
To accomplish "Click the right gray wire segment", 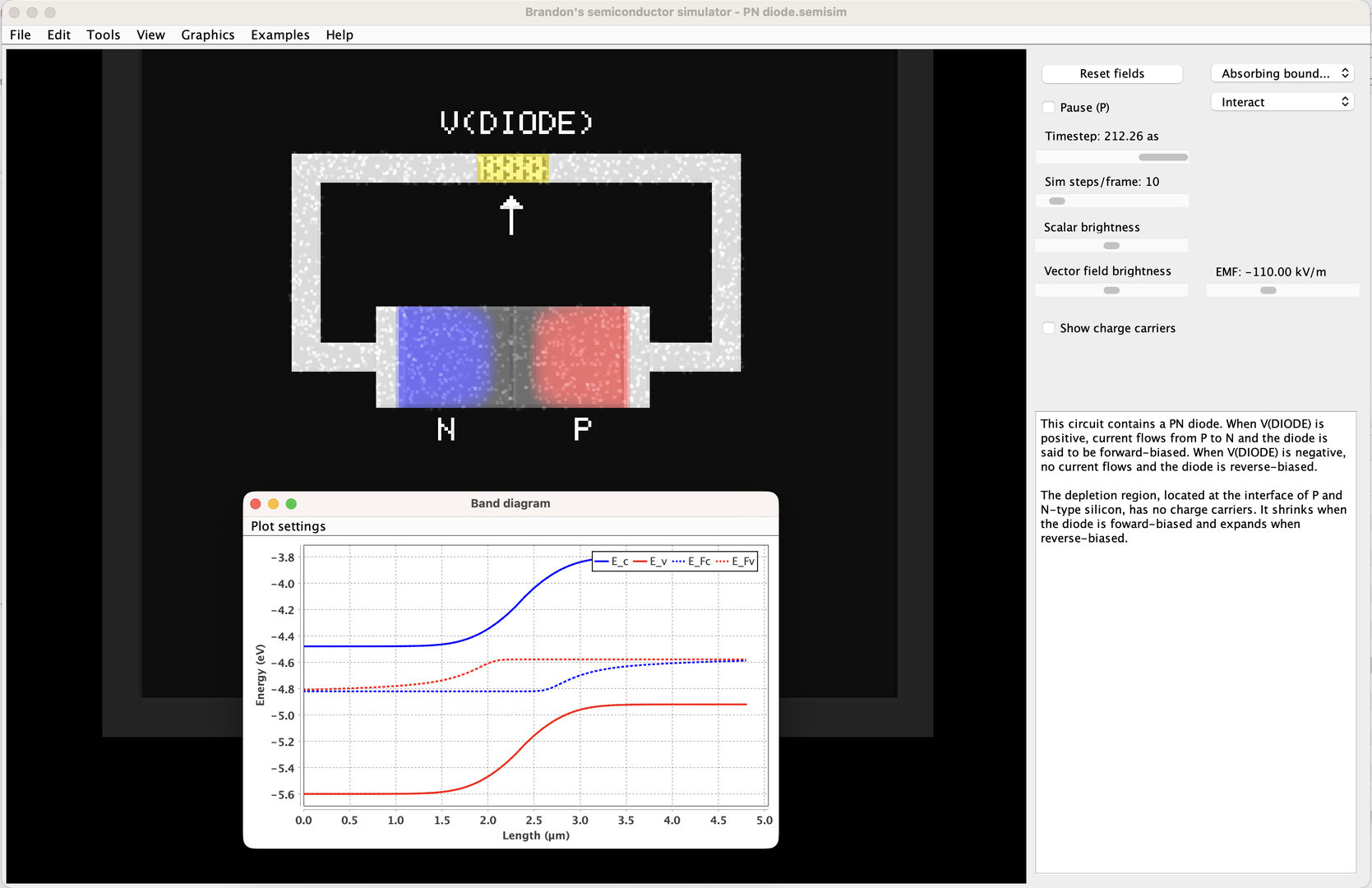I will pyautogui.click(x=726, y=262).
